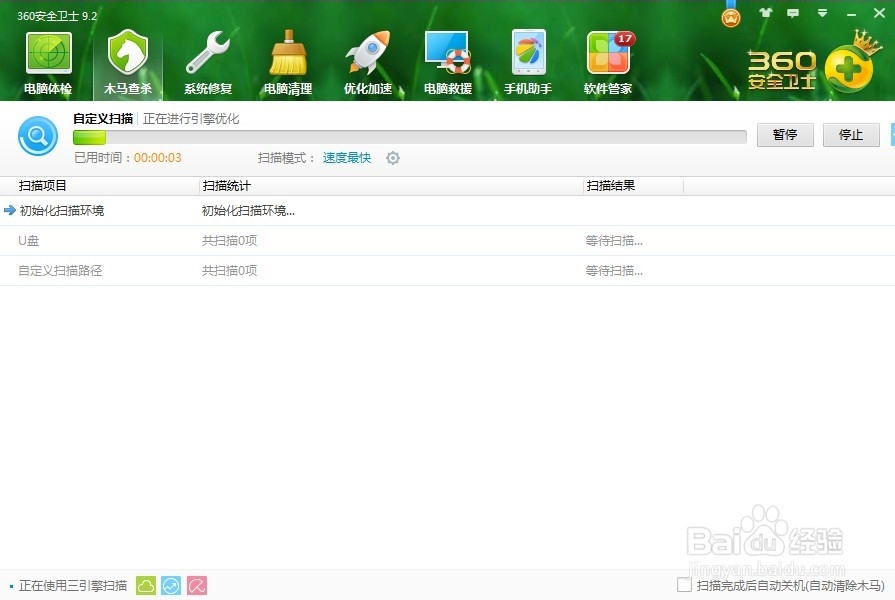Click the 扫描统计 column header
This screenshot has width=895, height=600.
click(x=227, y=186)
